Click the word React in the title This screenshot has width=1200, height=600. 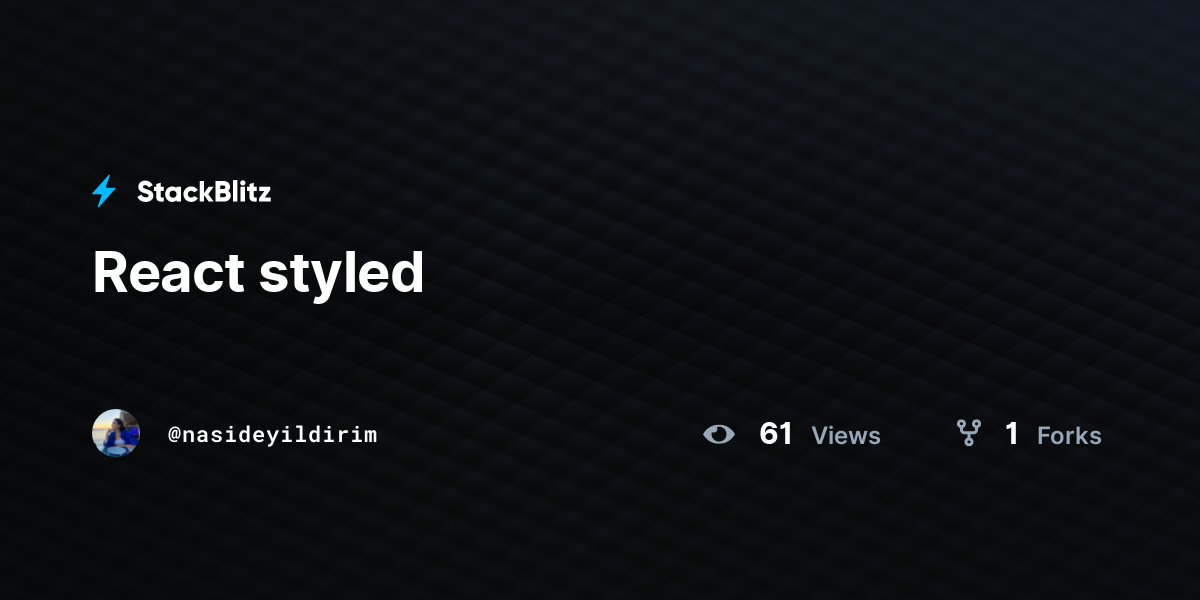(x=168, y=272)
